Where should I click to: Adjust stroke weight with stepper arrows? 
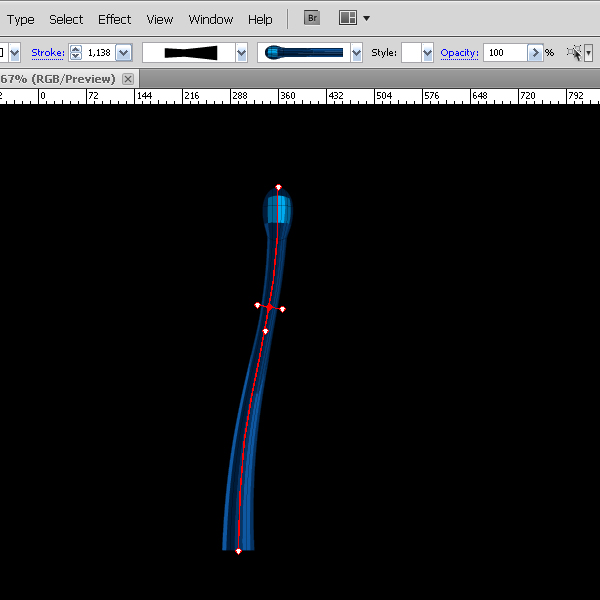pyautogui.click(x=76, y=53)
